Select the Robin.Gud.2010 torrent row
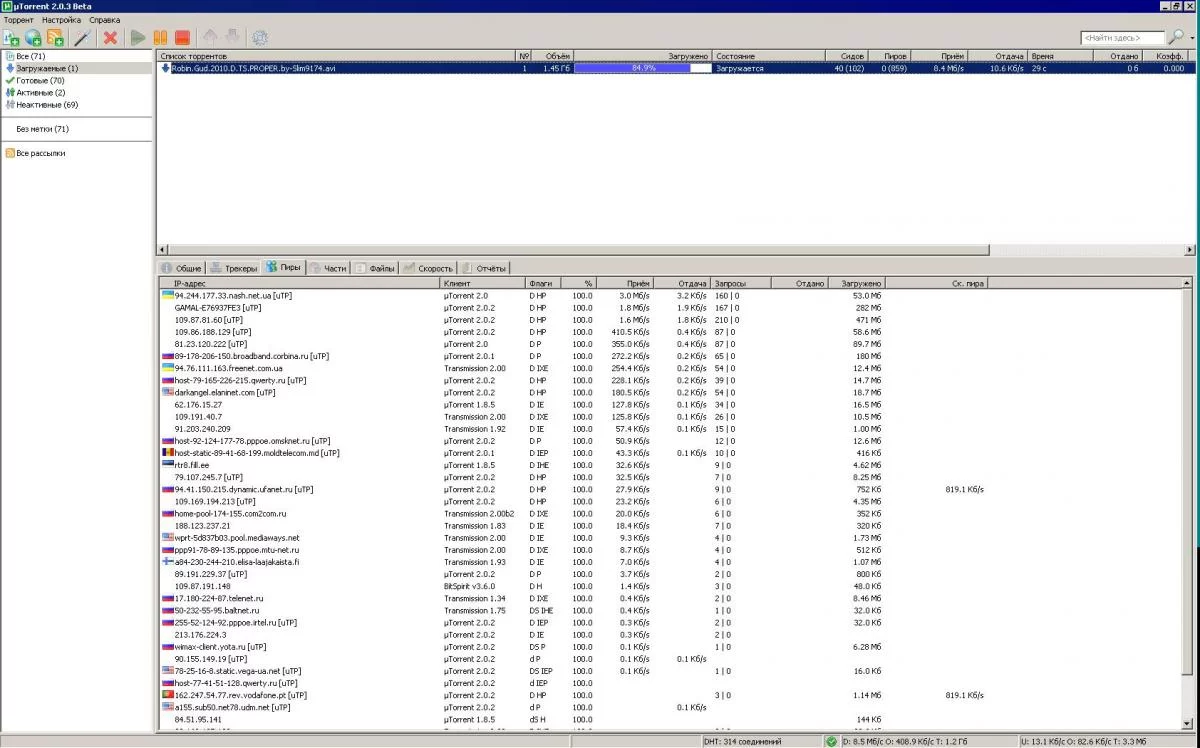1200x748 pixels. click(675, 68)
